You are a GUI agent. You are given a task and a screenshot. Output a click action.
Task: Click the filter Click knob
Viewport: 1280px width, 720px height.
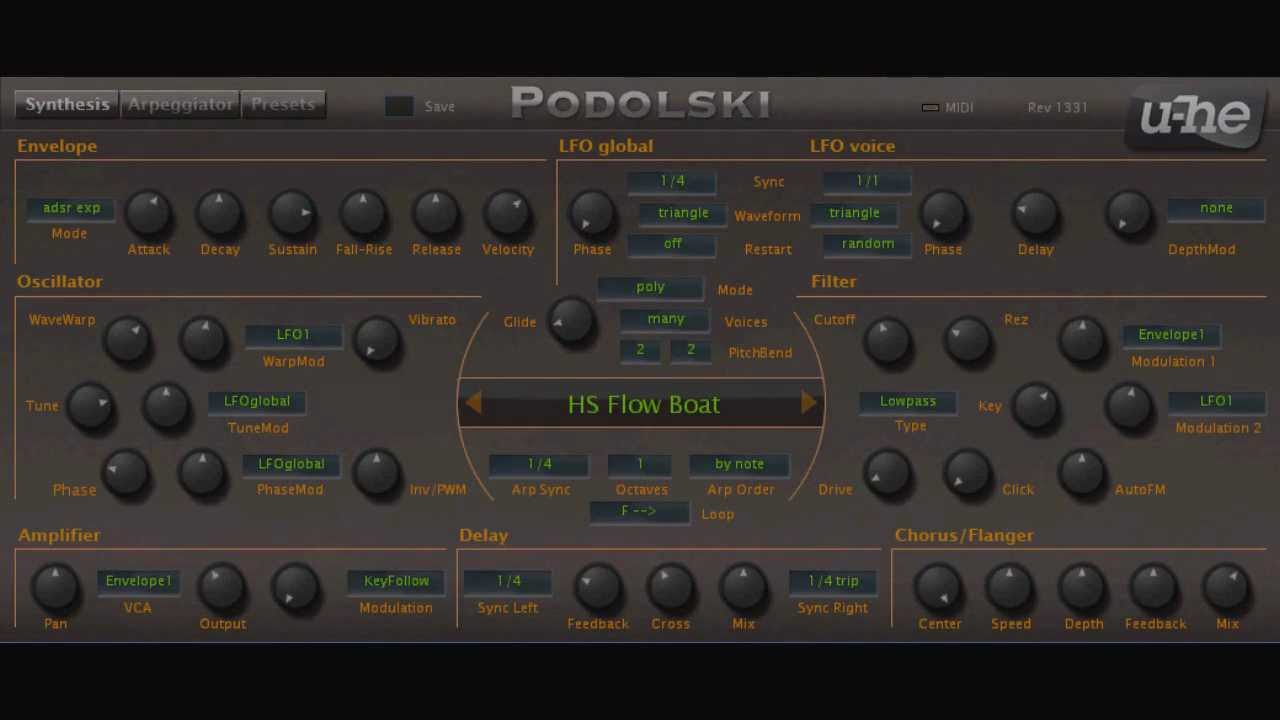coord(967,472)
